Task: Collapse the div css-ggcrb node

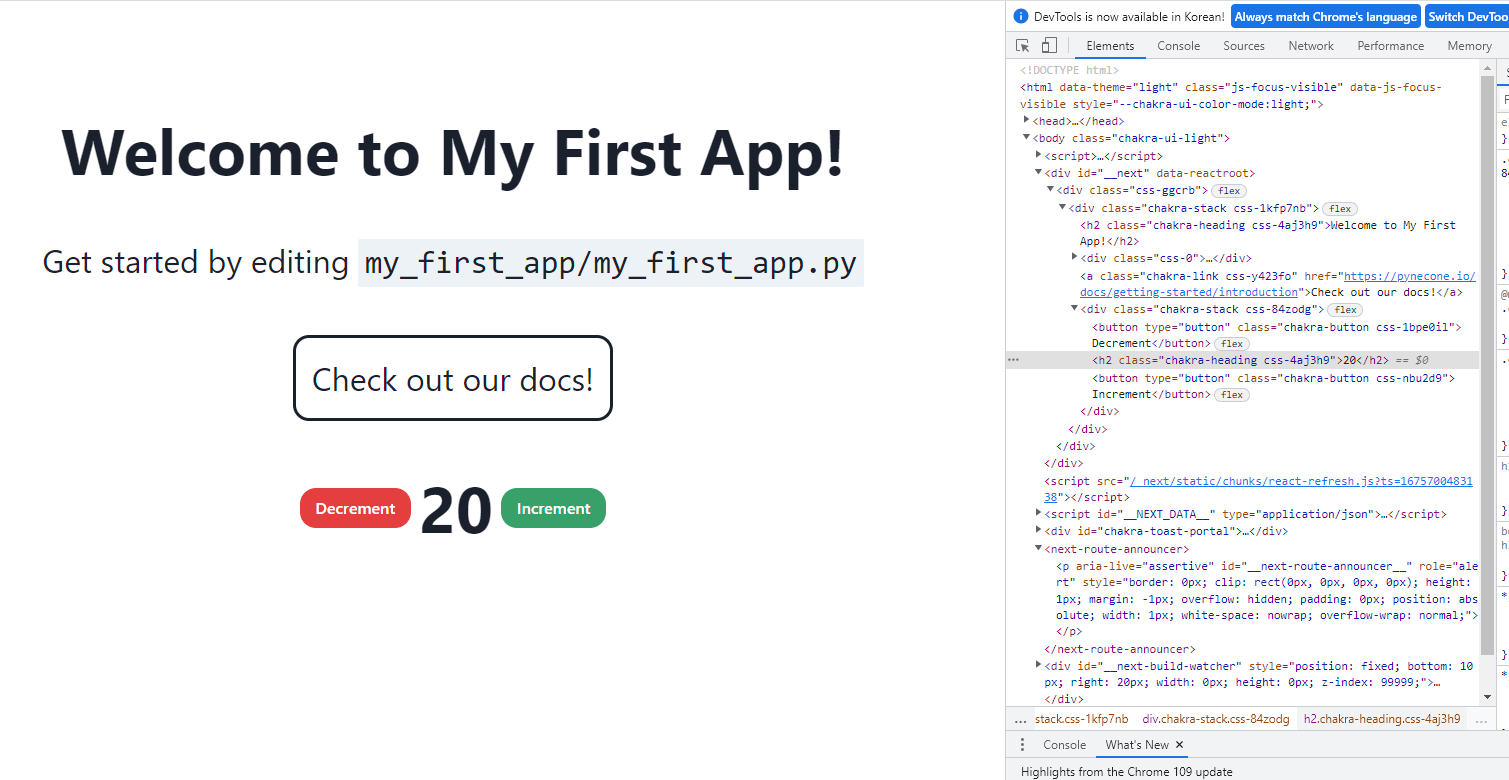Action: 1051,190
